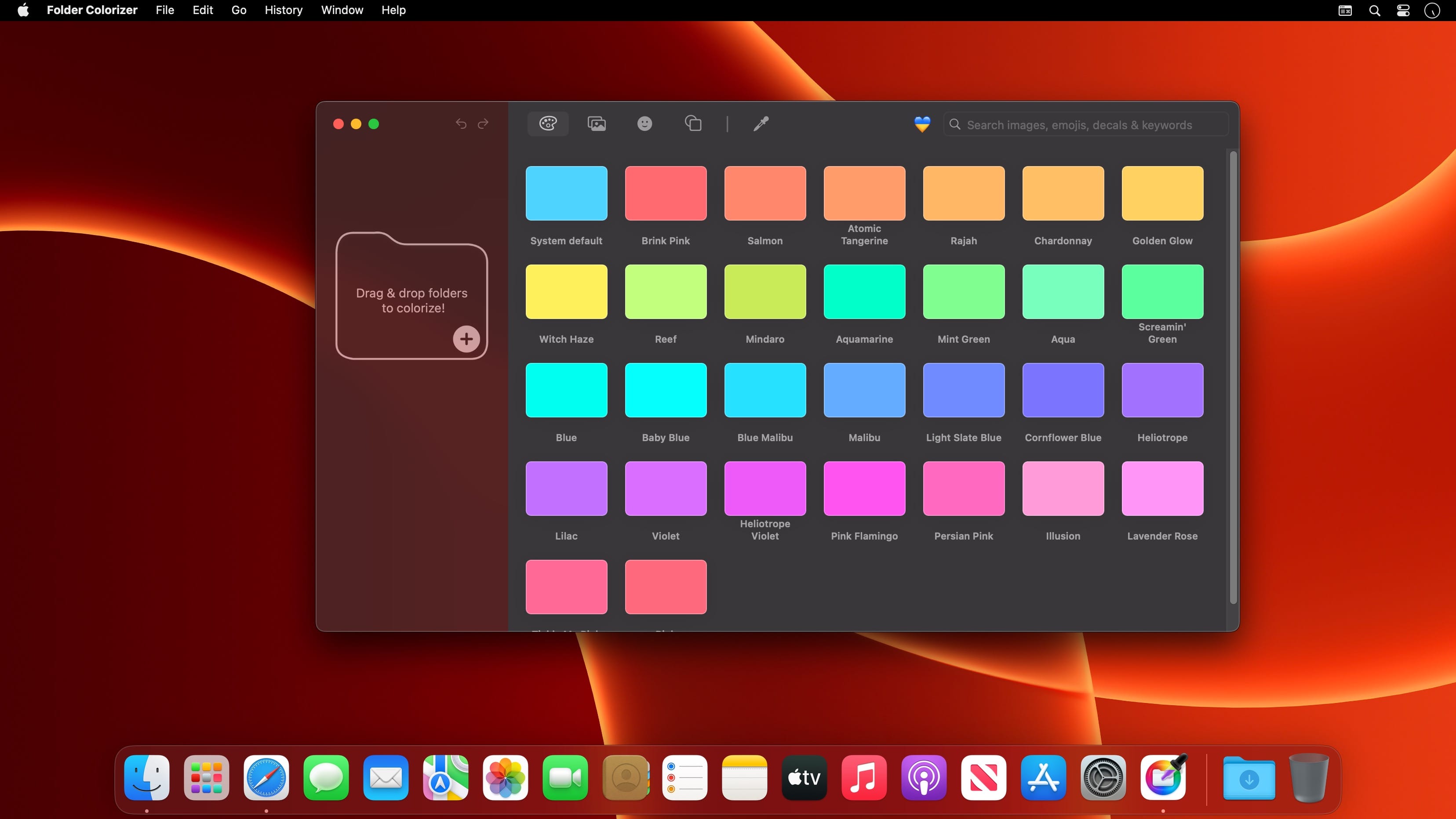Open Safari from the dock
This screenshot has width=1456, height=819.
(x=266, y=778)
